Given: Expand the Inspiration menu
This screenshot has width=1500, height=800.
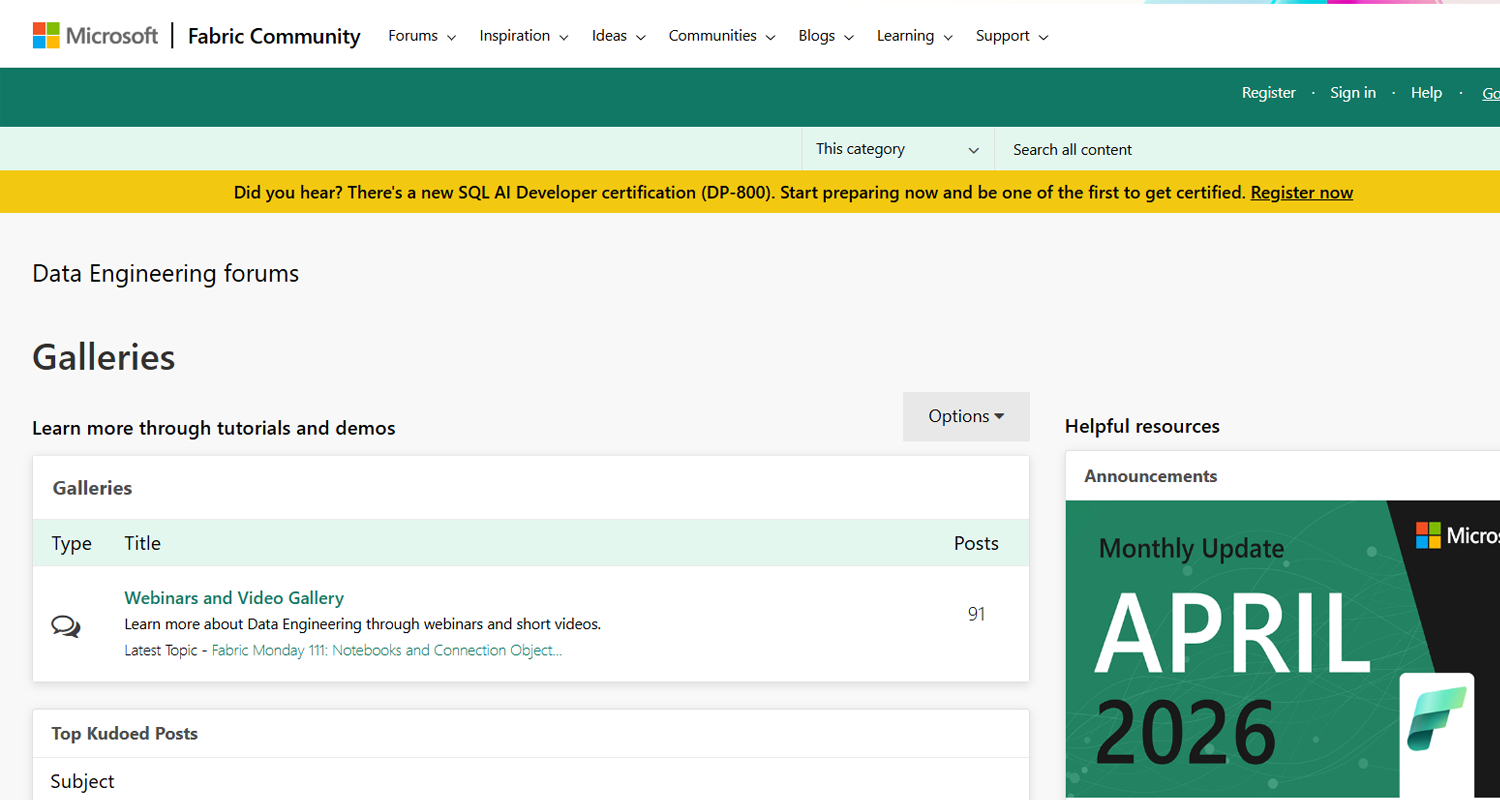Looking at the screenshot, I should [524, 36].
